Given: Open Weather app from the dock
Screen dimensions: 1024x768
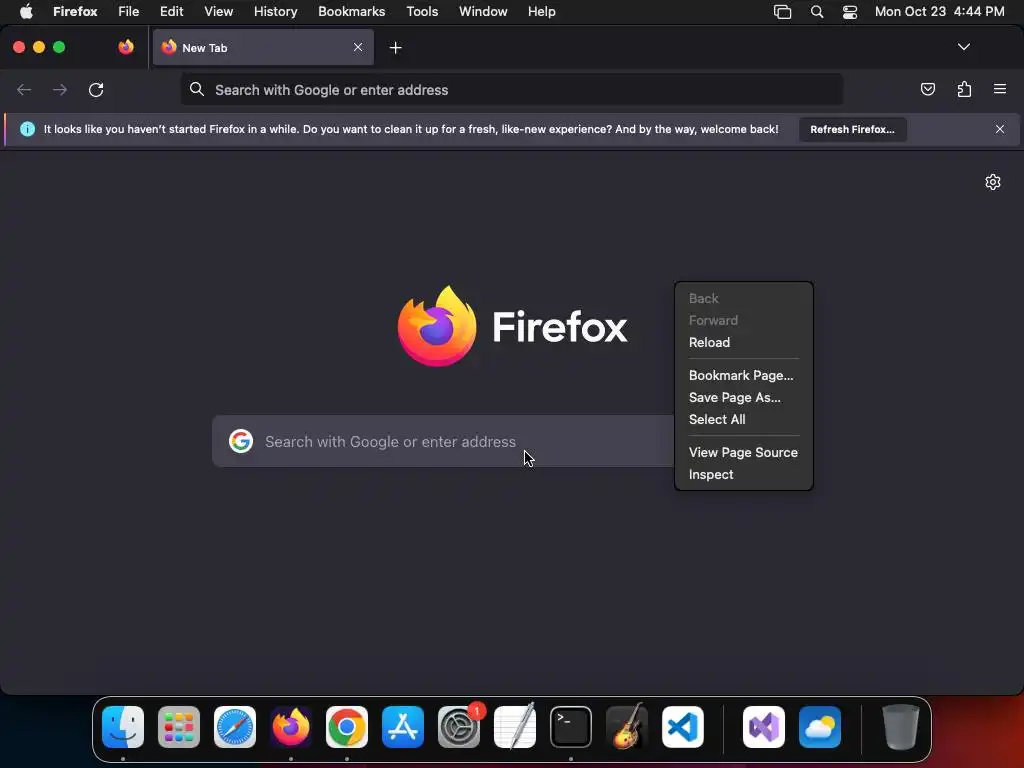Looking at the screenshot, I should [820, 727].
